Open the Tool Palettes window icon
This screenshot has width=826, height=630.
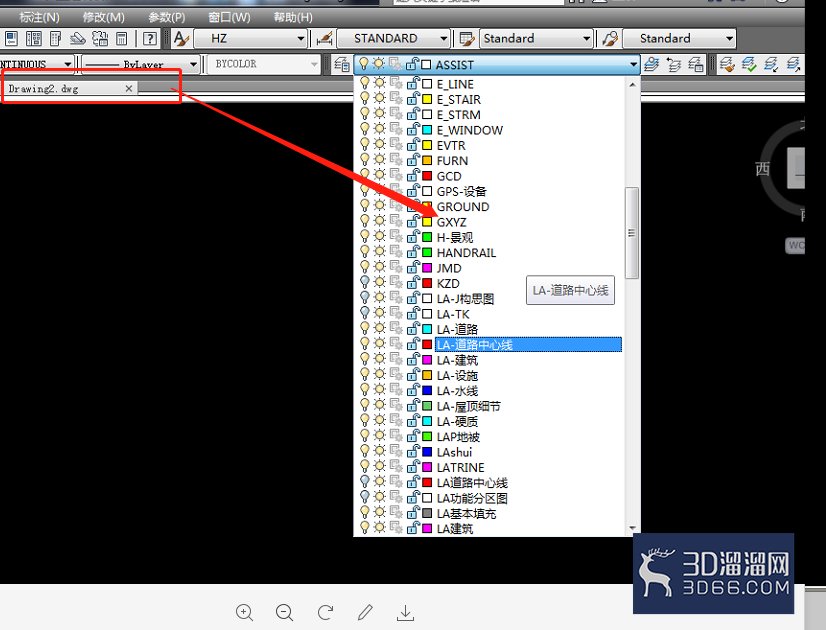click(55, 38)
